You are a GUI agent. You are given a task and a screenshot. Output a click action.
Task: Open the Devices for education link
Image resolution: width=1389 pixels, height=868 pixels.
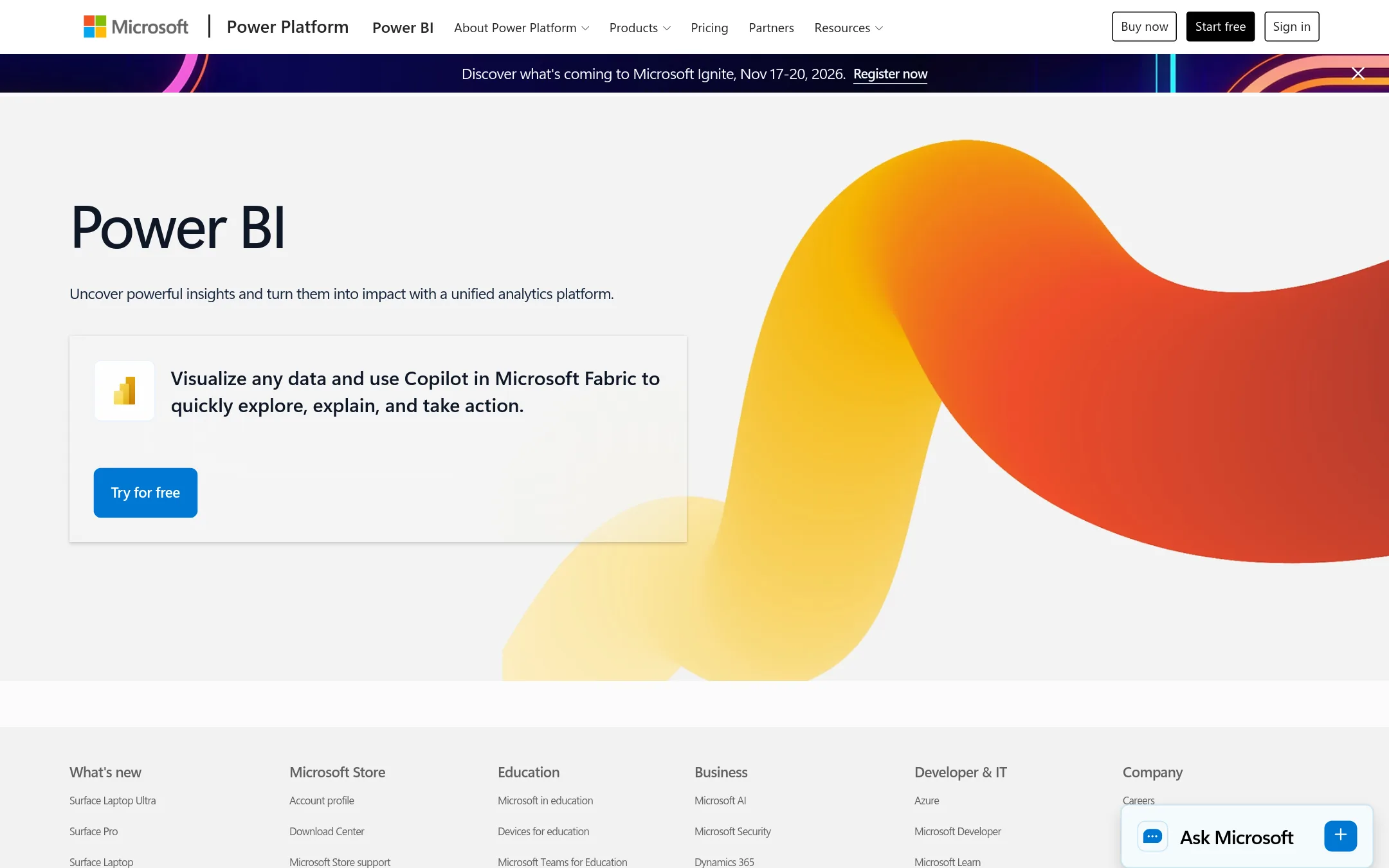tap(543, 831)
